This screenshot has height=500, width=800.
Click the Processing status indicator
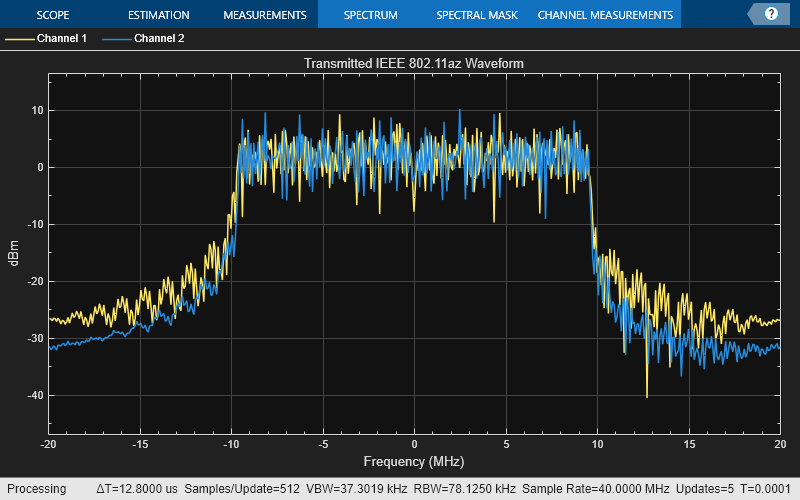click(36, 489)
